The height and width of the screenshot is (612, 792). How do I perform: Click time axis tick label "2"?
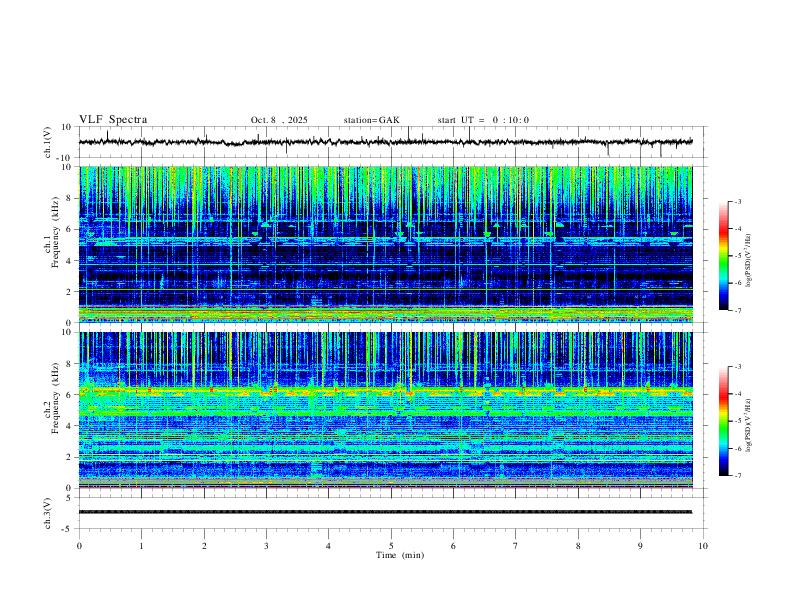204,546
